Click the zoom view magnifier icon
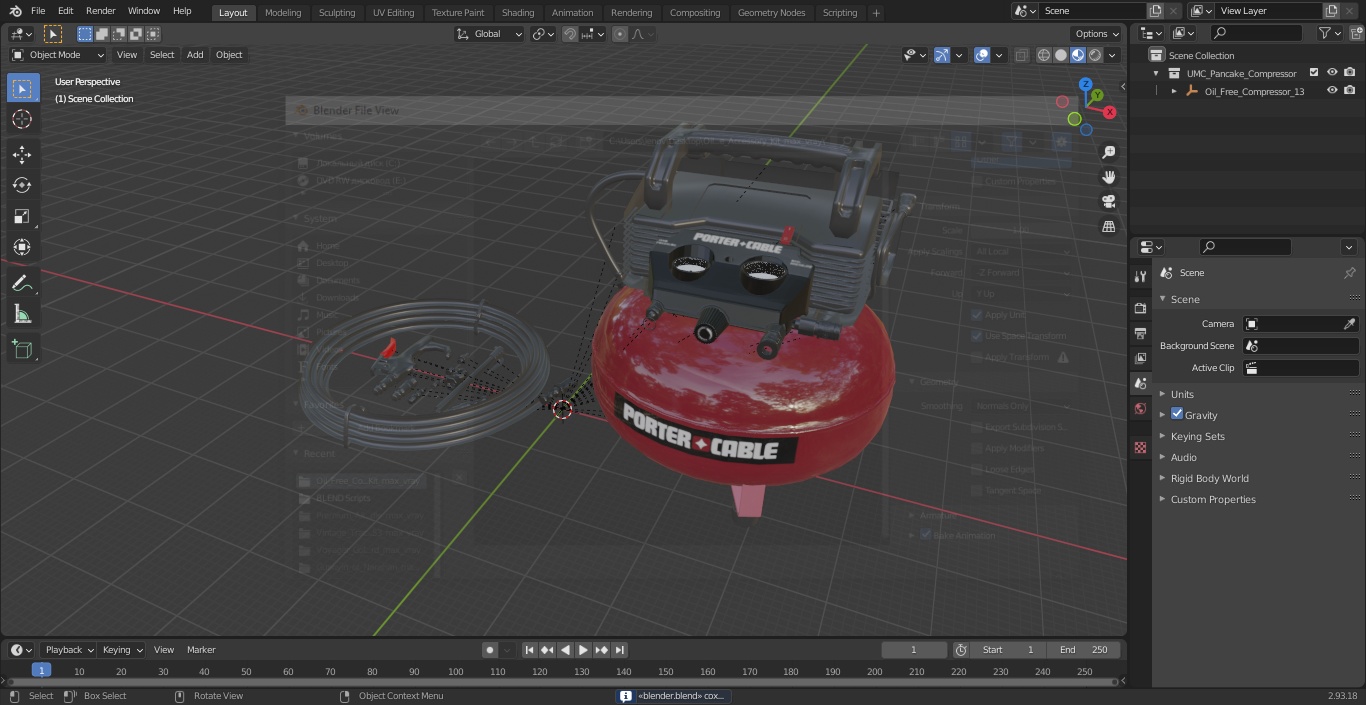This screenshot has width=1366, height=705. point(1108,152)
